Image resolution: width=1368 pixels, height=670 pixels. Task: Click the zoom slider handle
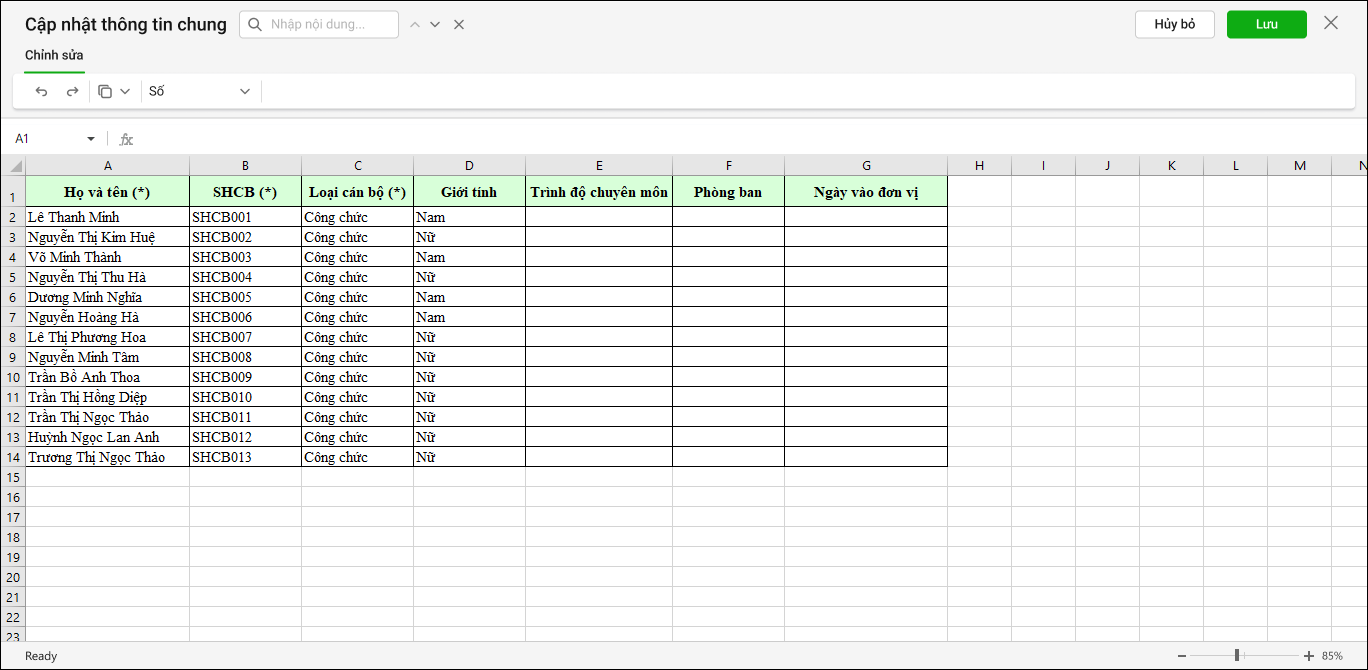tap(1237, 656)
